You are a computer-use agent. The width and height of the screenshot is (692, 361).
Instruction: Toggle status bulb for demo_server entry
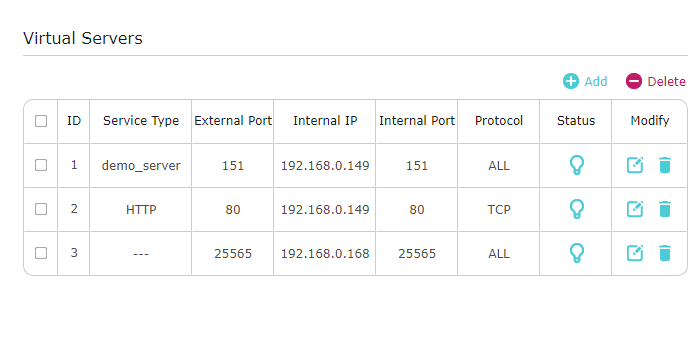[576, 165]
